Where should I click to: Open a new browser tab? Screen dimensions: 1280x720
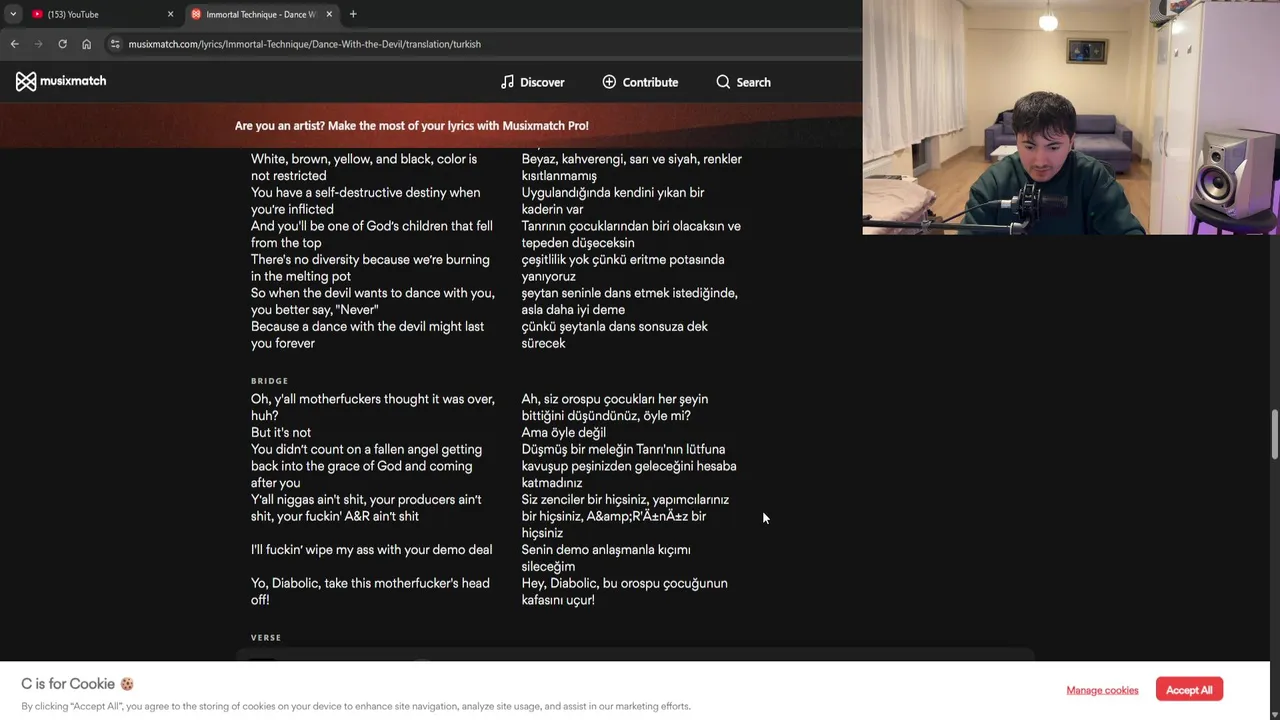pos(353,14)
